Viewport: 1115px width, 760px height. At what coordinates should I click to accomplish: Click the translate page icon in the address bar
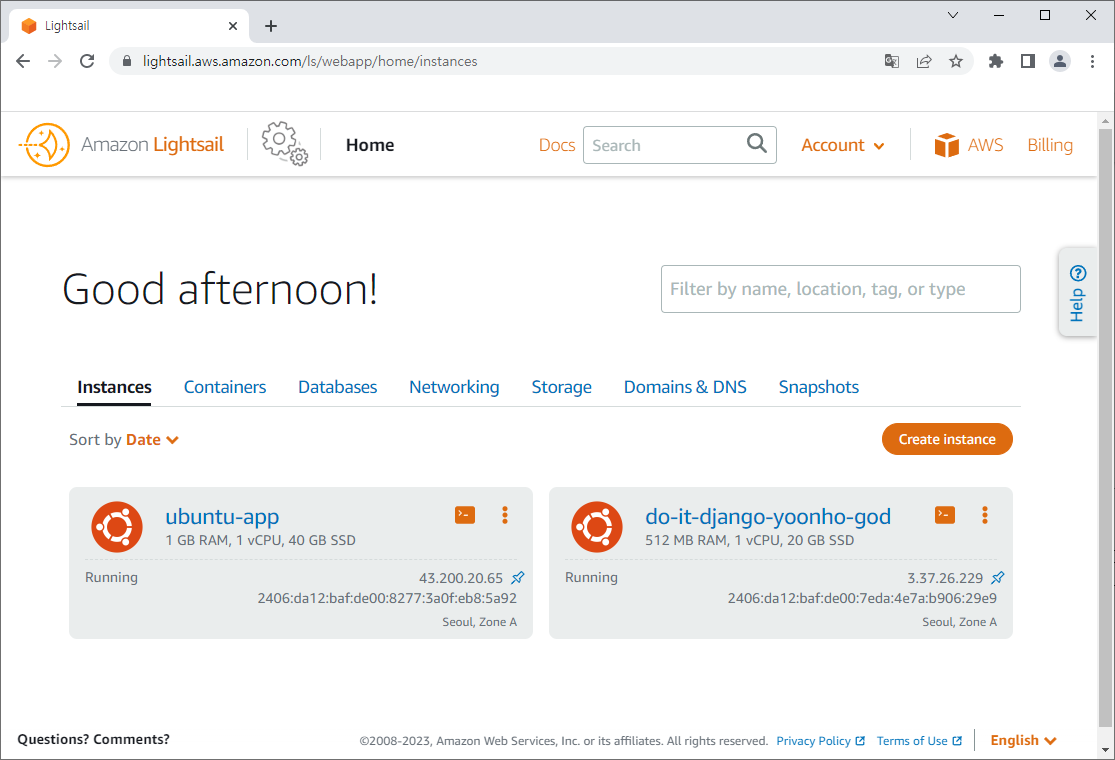[x=892, y=61]
